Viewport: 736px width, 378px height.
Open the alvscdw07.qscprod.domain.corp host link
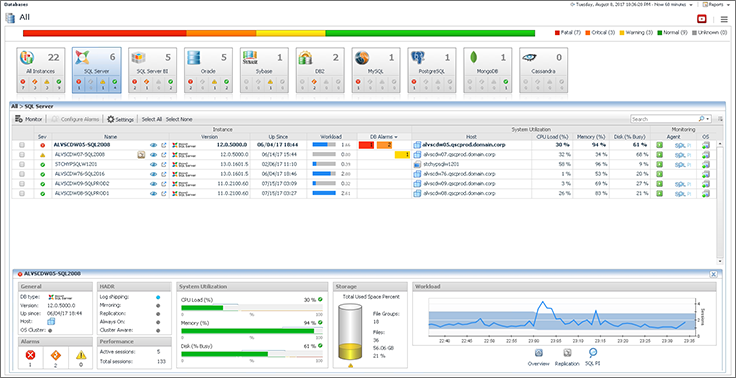[459, 154]
